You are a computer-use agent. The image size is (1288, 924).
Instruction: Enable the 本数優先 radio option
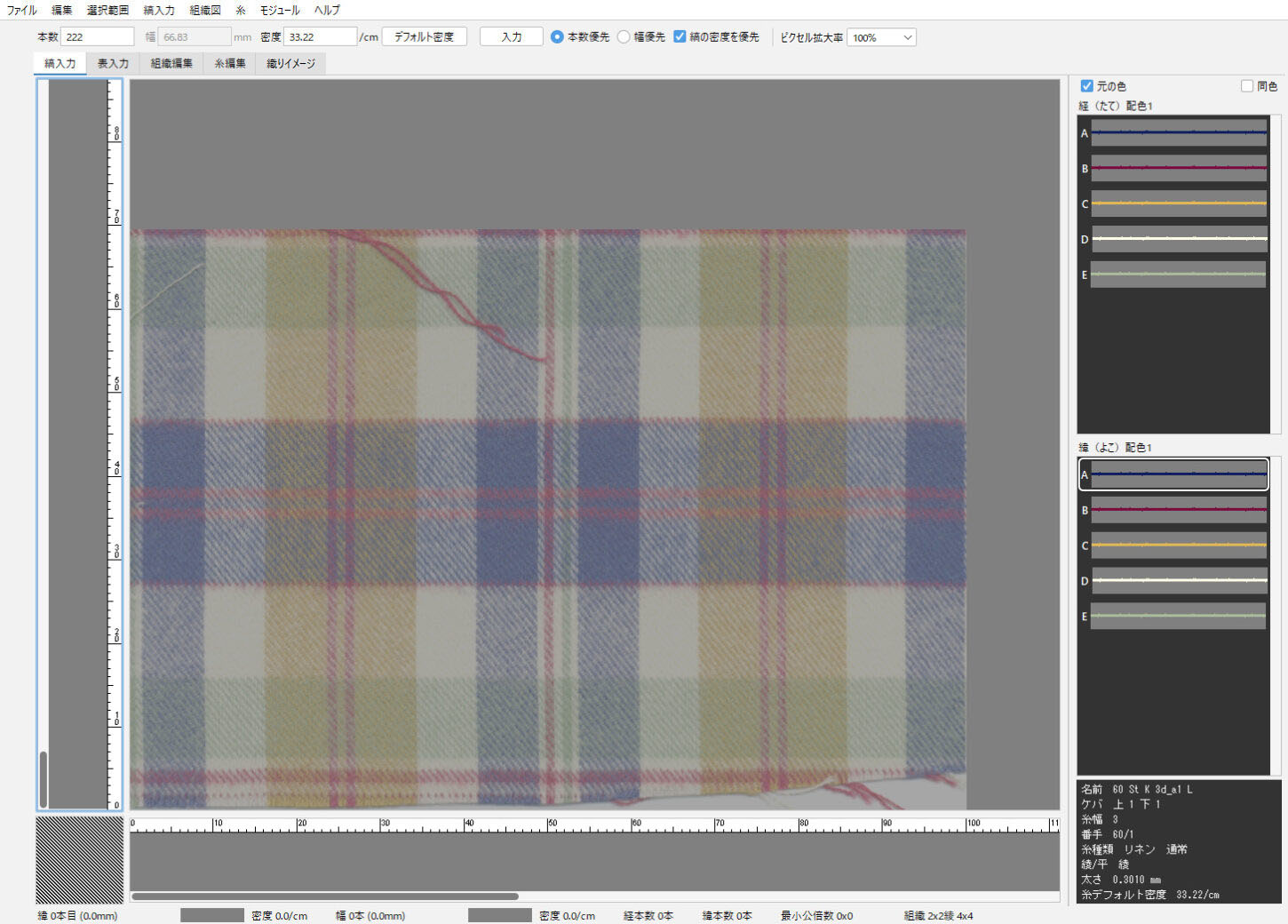click(557, 37)
